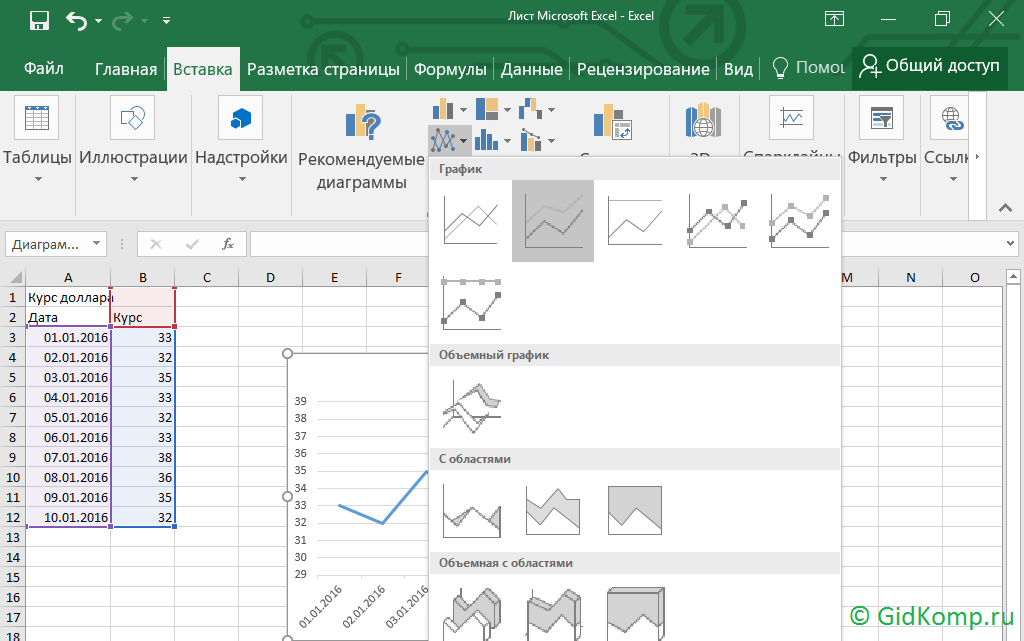Click the Общий доступ share button
The width and height of the screenshot is (1024, 641).
click(929, 66)
